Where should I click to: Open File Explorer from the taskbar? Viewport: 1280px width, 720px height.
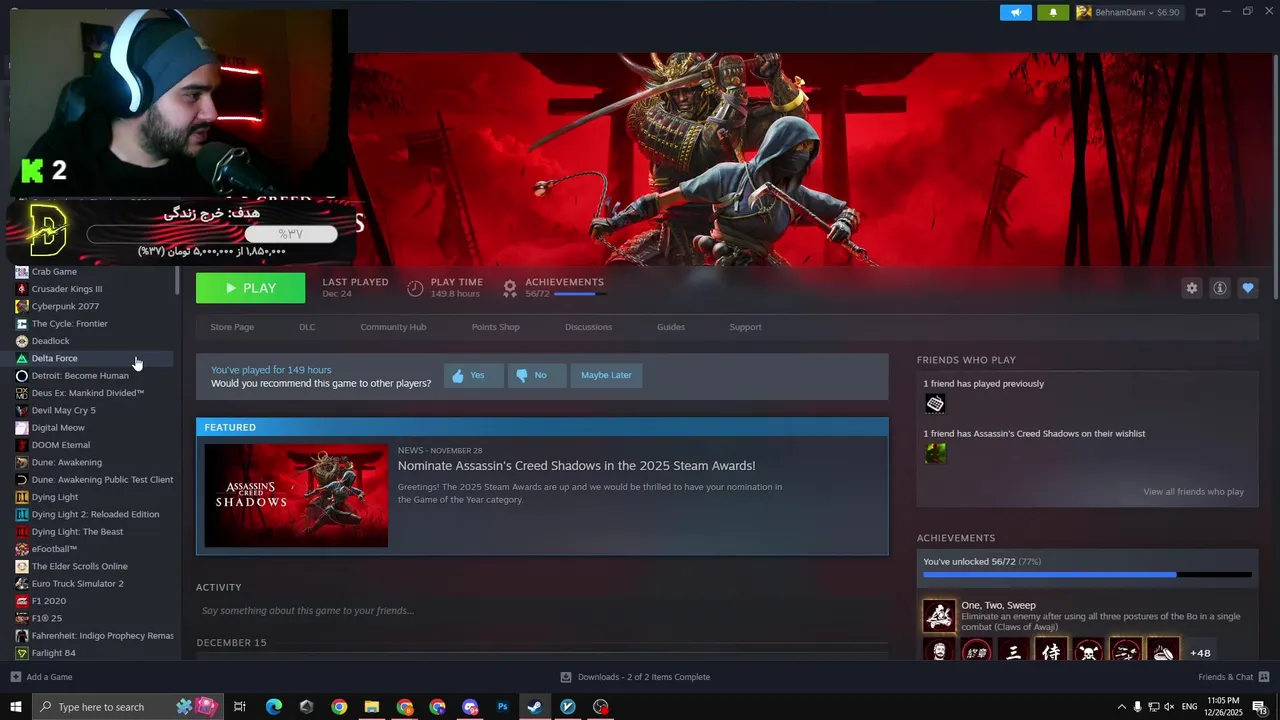[x=372, y=707]
